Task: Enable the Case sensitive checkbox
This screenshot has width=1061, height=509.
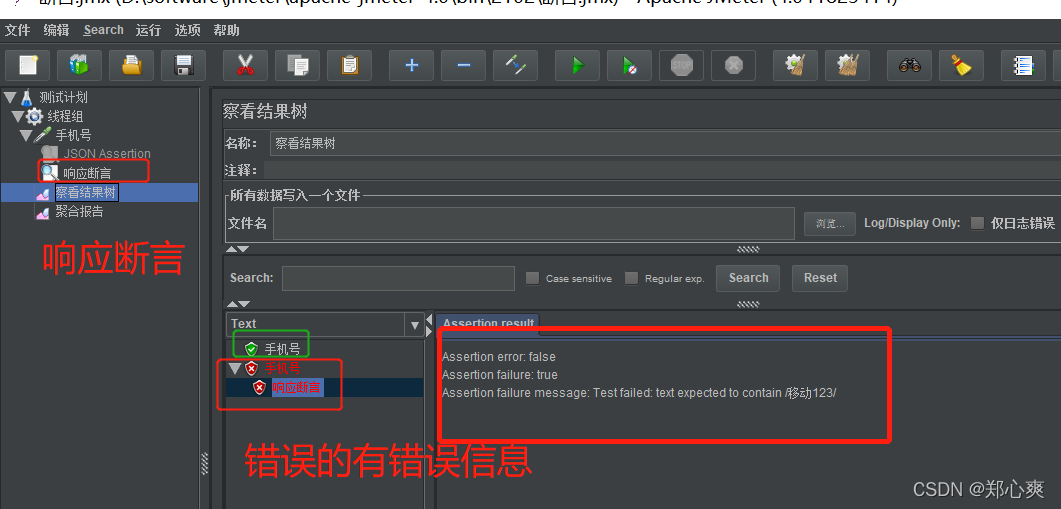Action: [x=533, y=278]
